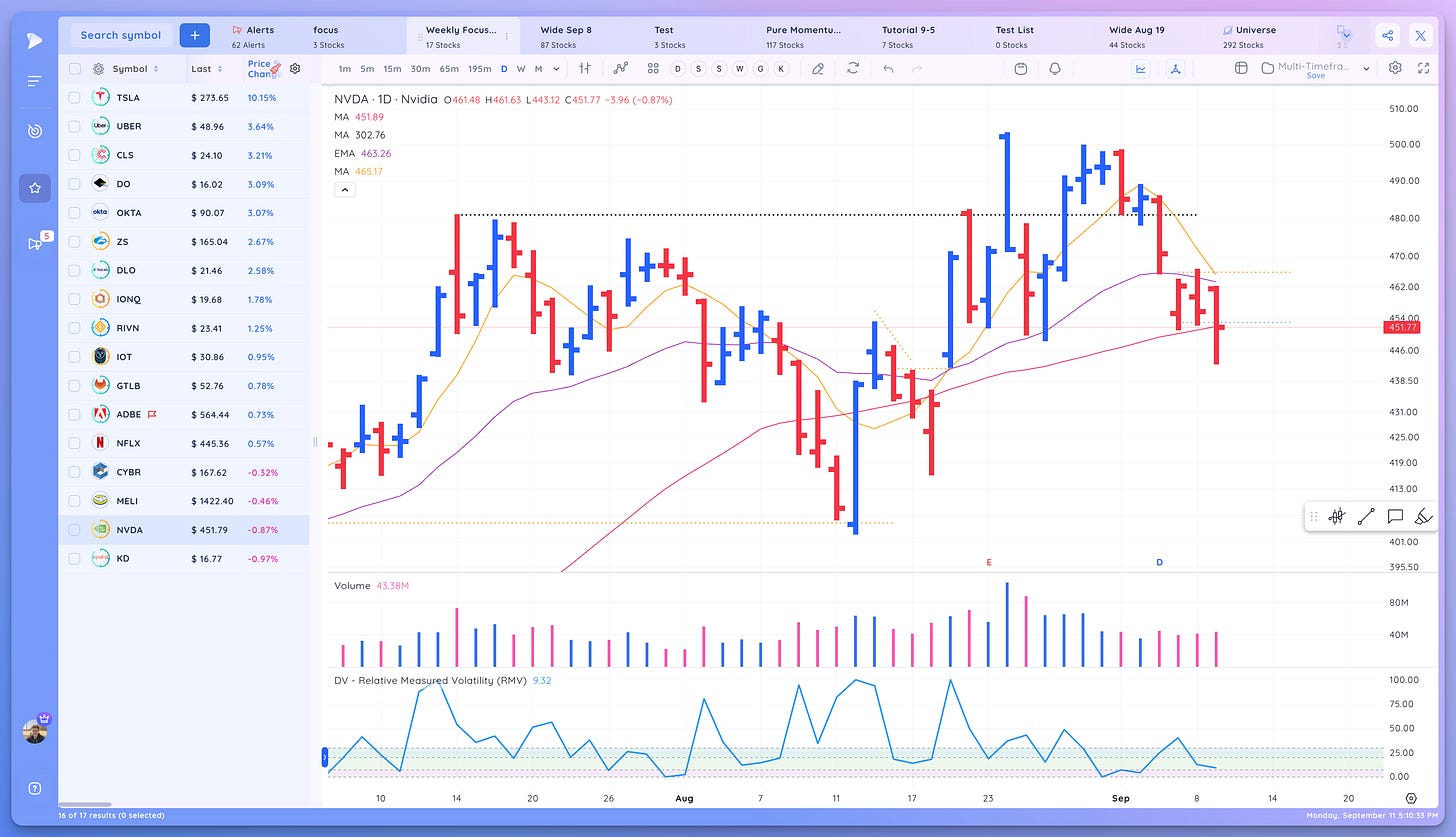Sort by the Symbol column header
Viewport: 1456px width, 837px height.
pyautogui.click(x=135, y=69)
